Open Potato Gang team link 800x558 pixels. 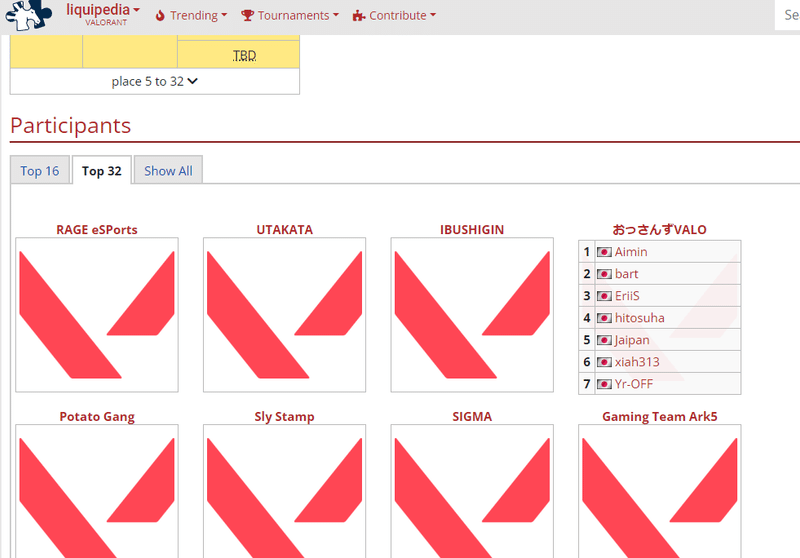click(x=97, y=417)
